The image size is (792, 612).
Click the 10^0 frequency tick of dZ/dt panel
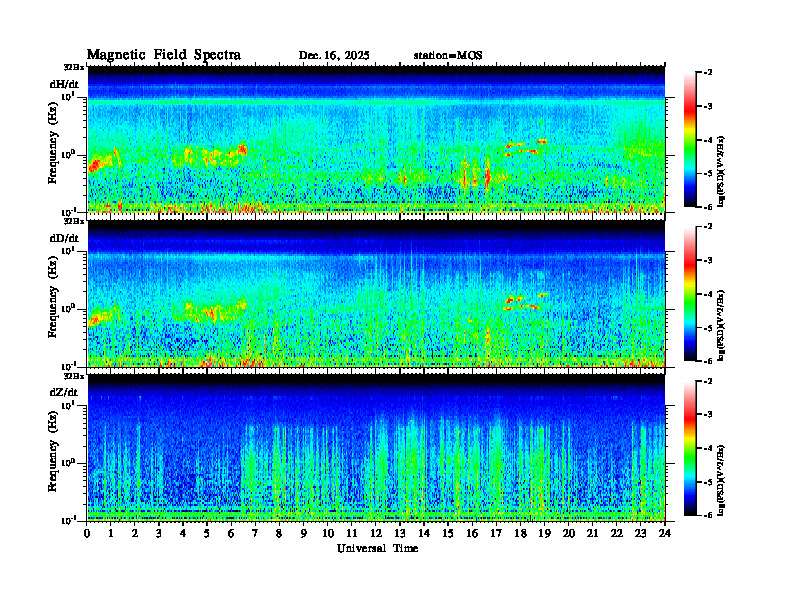[x=68, y=463]
